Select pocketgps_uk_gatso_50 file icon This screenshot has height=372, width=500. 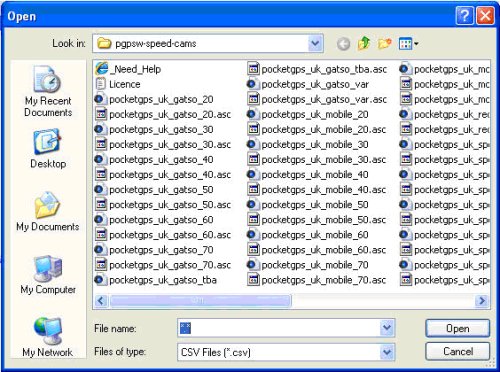click(x=100, y=189)
